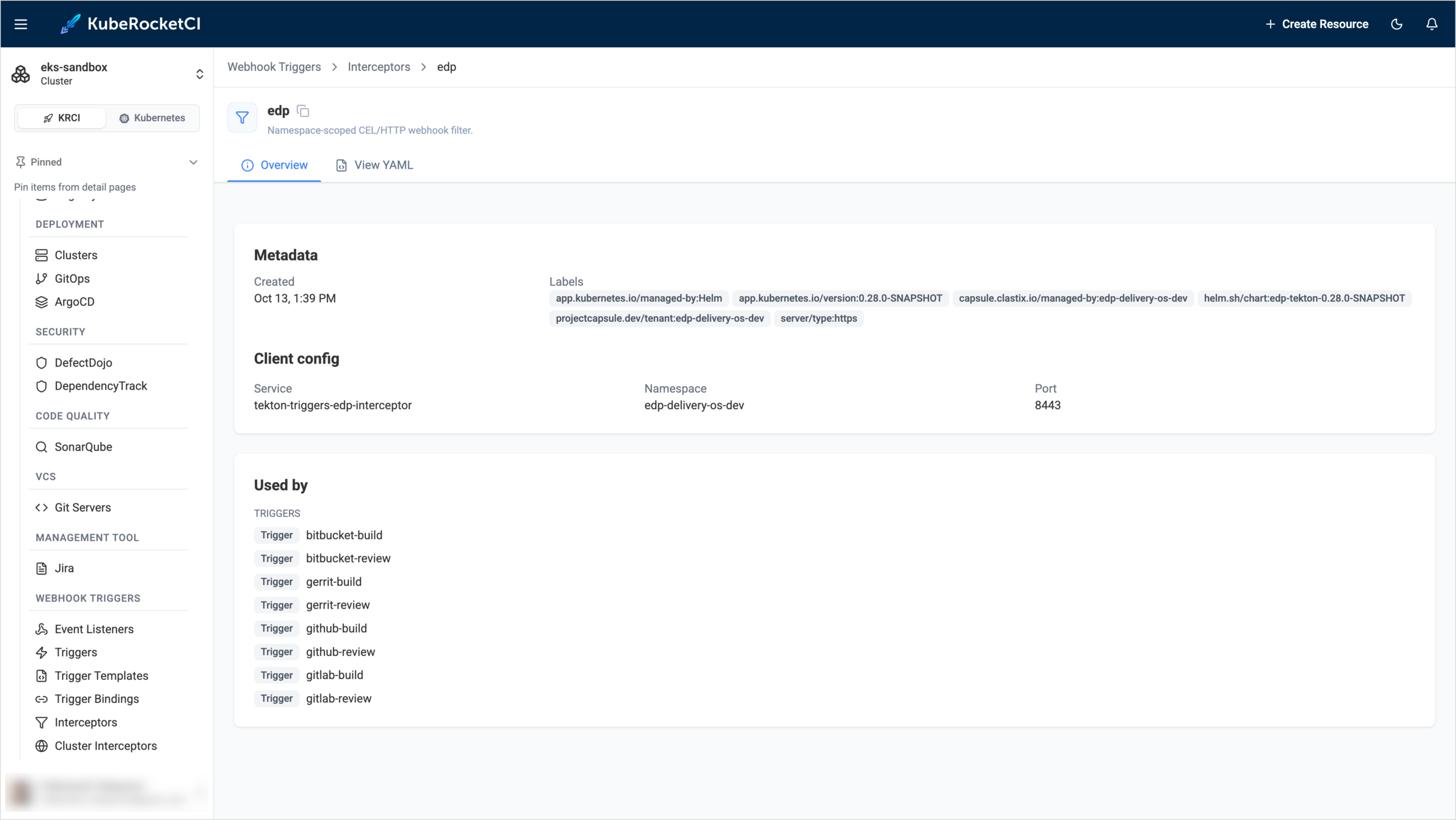Copy the edp interceptor name
Image resolution: width=1456 pixels, height=820 pixels.
point(303,111)
